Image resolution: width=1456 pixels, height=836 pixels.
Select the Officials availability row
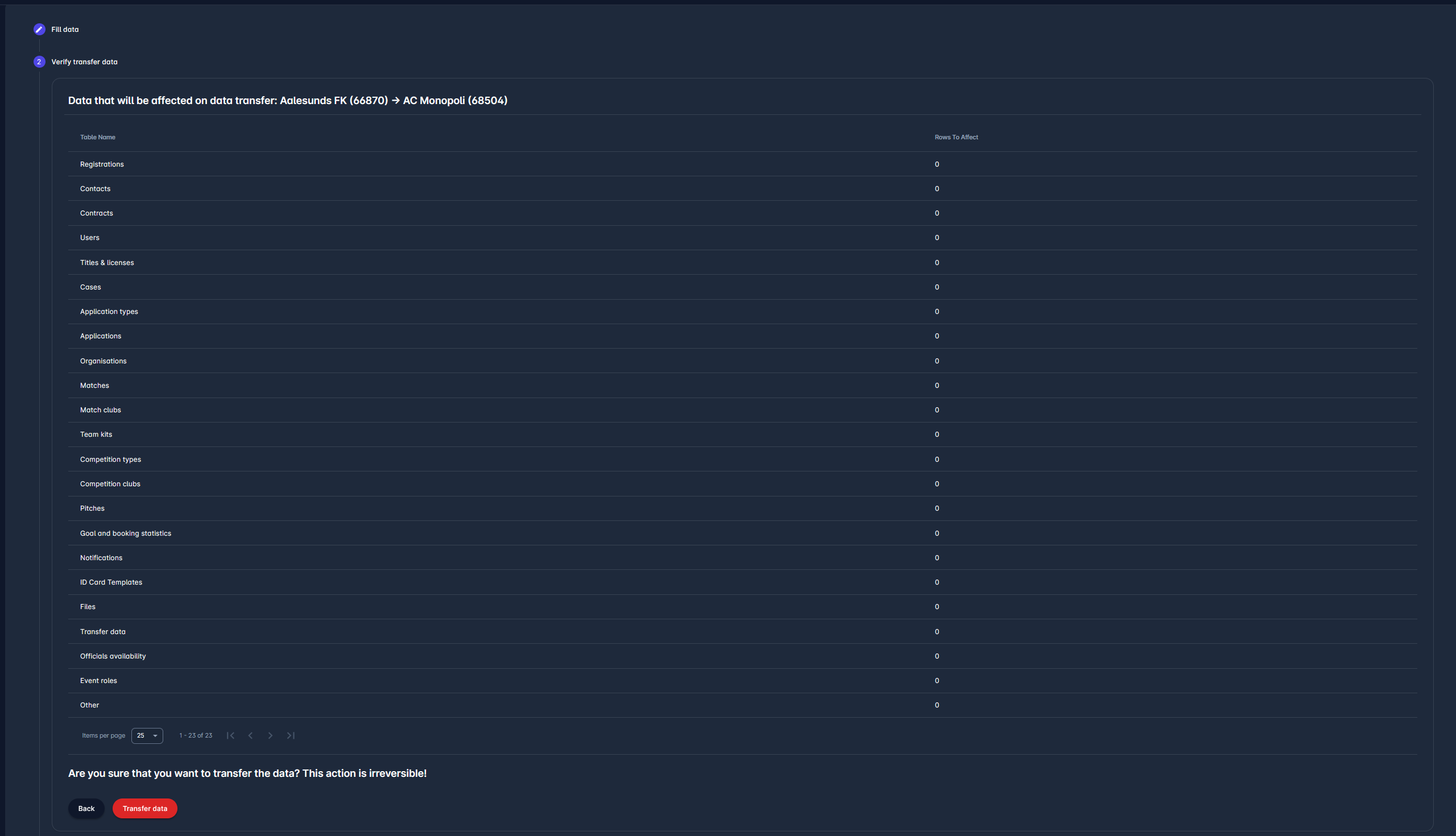pyautogui.click(x=113, y=656)
